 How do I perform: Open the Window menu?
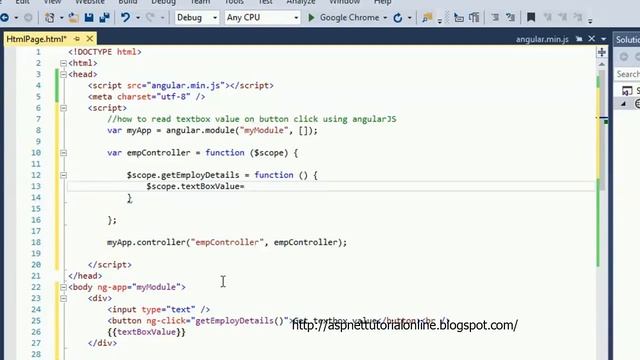(344, 2)
